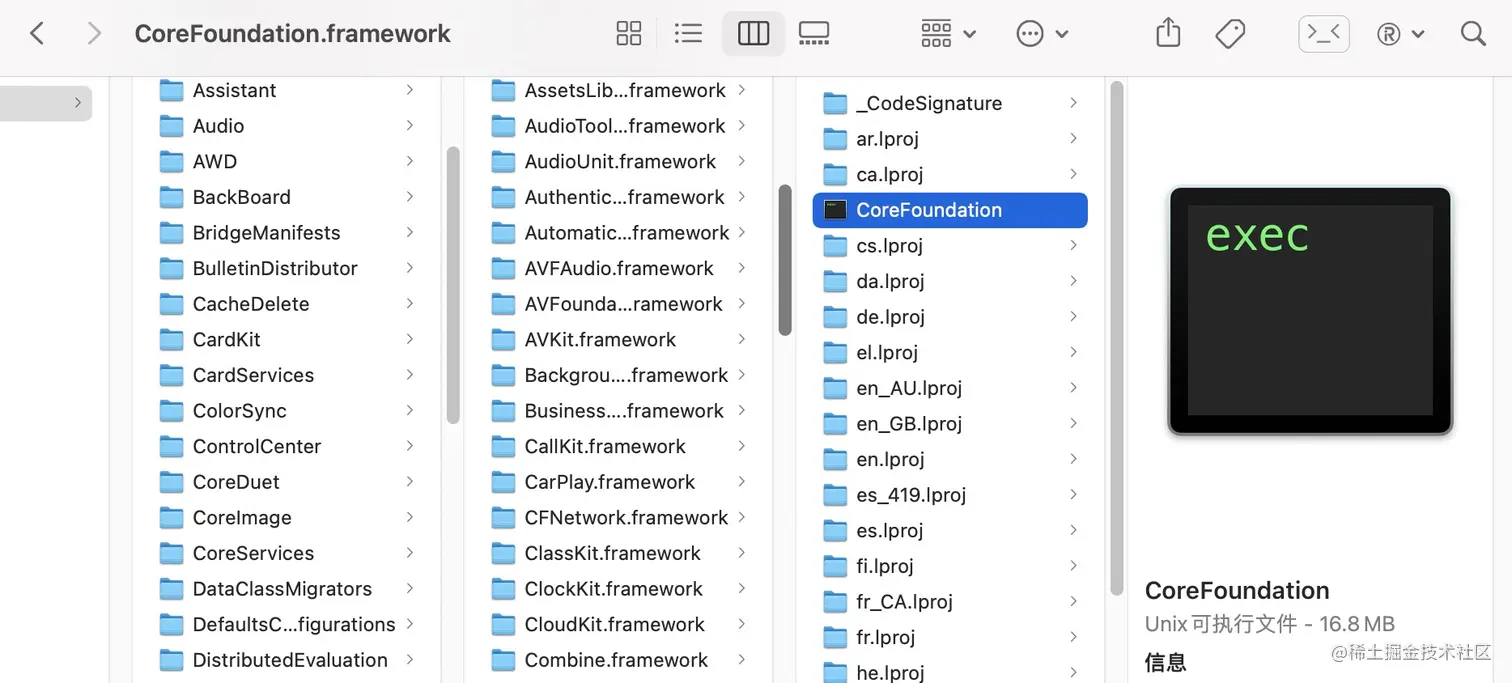1512x683 pixels.
Task: Open the ellipsis action menu
Action: tap(1042, 34)
